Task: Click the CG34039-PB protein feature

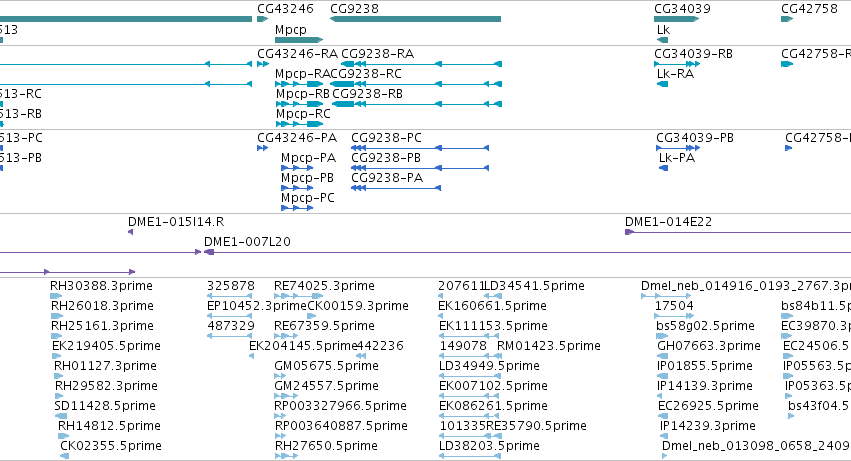Action: coord(678,148)
